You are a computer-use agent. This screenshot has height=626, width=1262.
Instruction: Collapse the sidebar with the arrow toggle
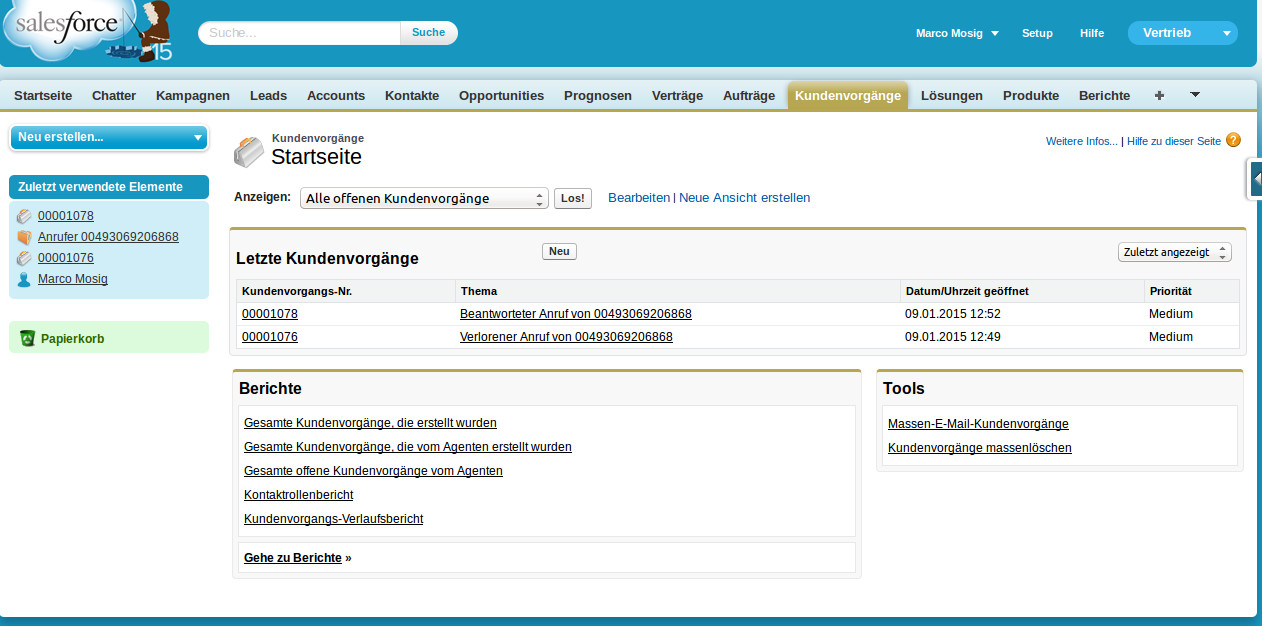coord(1256,178)
